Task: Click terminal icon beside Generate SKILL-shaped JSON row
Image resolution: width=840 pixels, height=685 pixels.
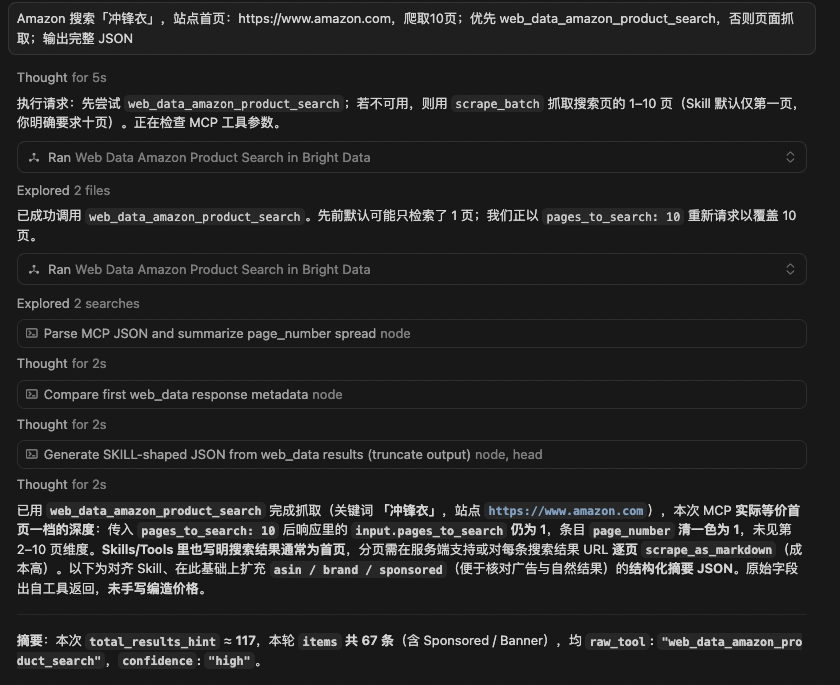Action: [x=32, y=454]
